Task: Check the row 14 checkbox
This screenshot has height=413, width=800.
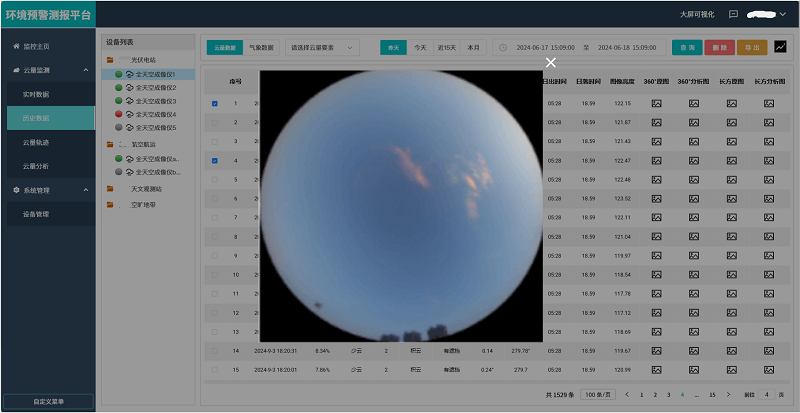Action: pos(214,351)
